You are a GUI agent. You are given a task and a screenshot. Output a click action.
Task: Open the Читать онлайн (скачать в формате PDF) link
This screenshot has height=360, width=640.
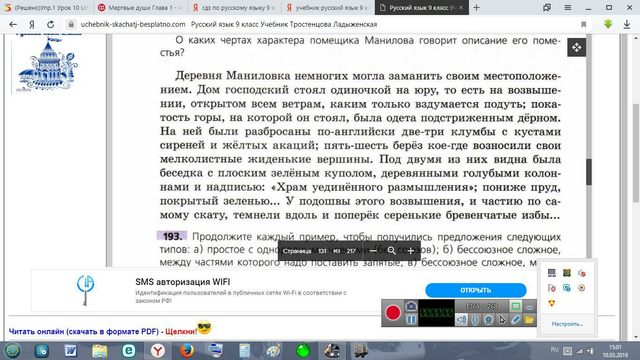[x=84, y=331]
